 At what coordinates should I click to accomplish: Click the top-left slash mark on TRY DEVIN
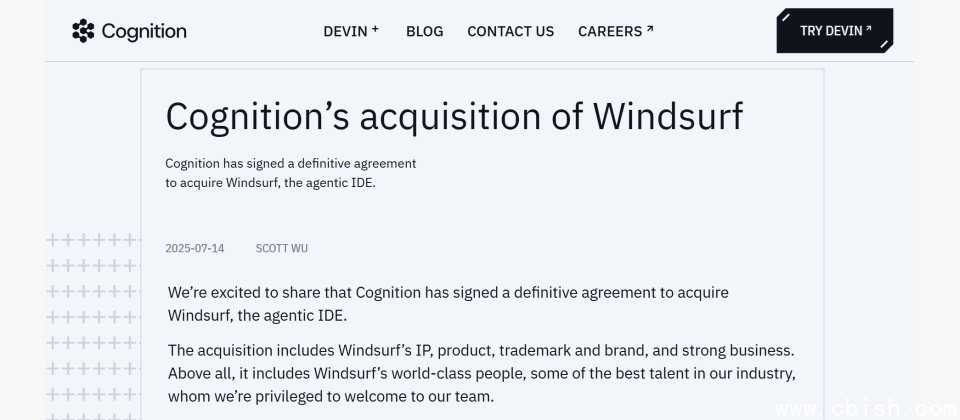point(786,17)
